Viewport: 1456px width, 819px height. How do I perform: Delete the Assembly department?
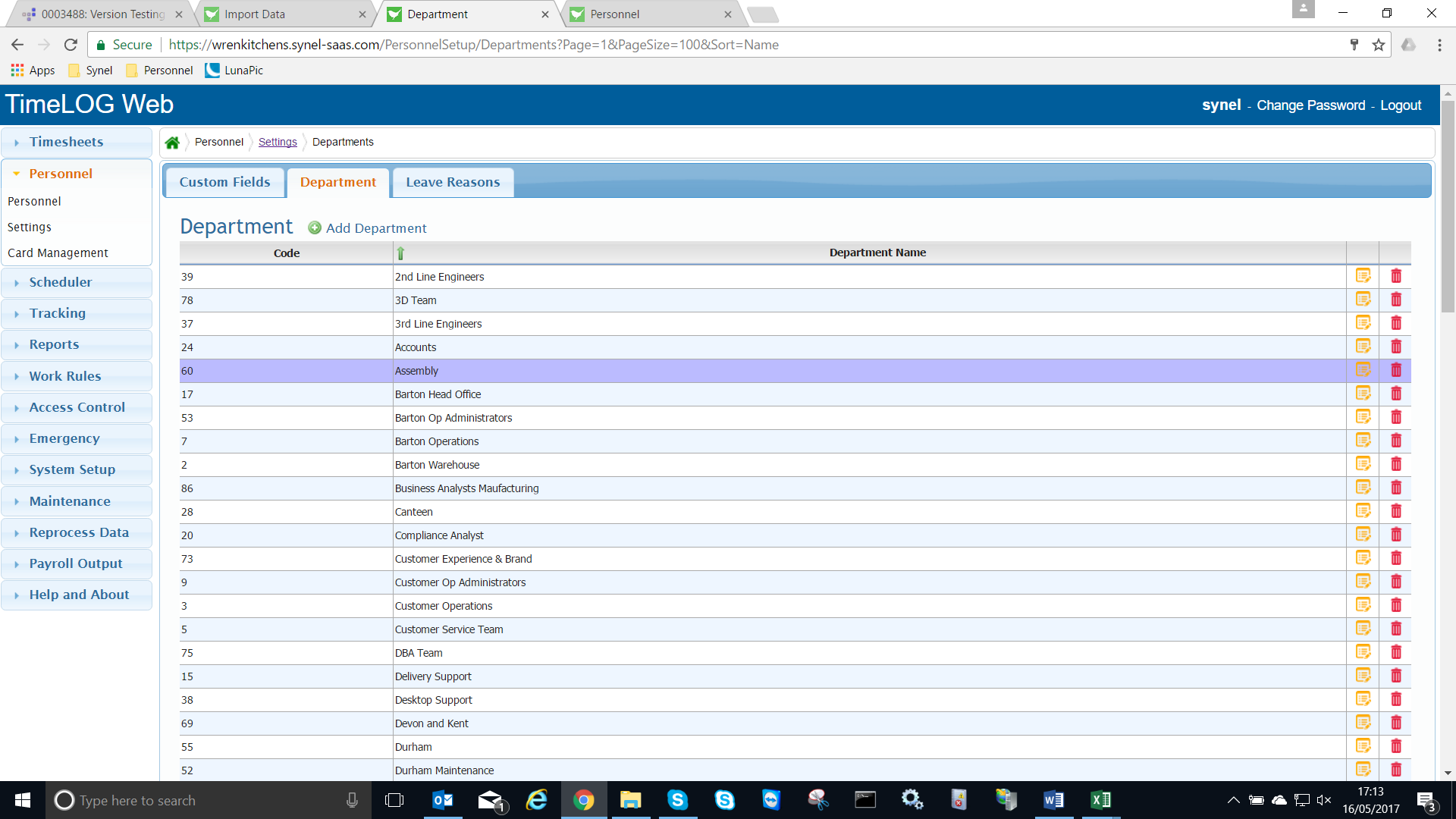[x=1396, y=370]
